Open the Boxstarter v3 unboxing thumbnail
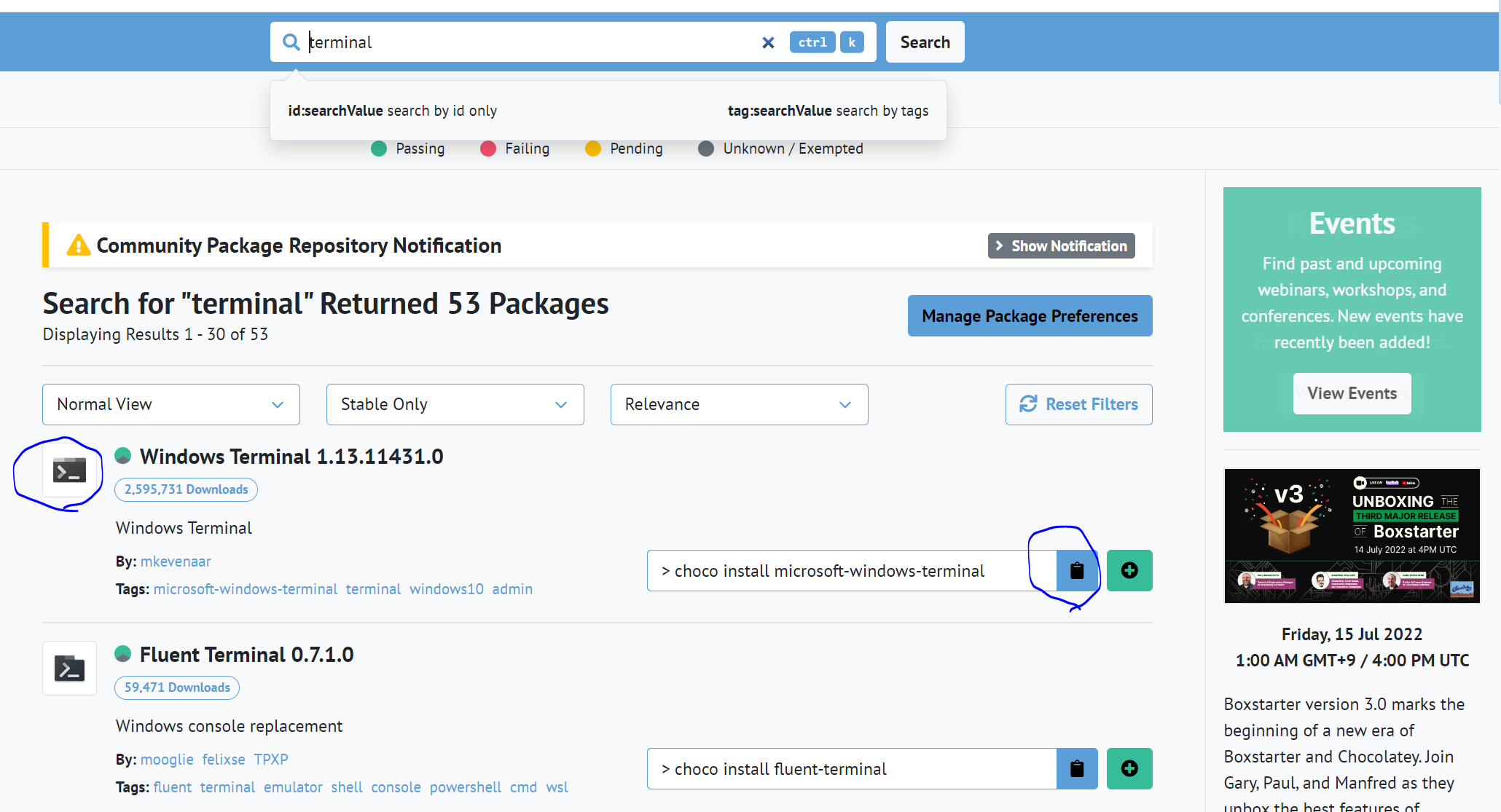Viewport: 1501px width, 812px height. coord(1352,535)
